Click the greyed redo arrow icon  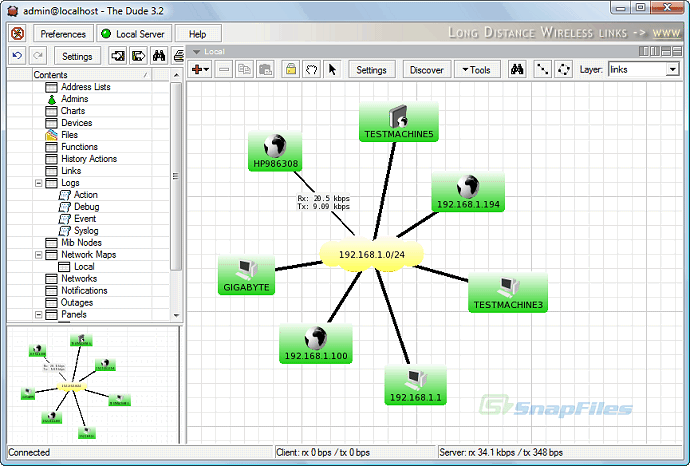click(38, 56)
